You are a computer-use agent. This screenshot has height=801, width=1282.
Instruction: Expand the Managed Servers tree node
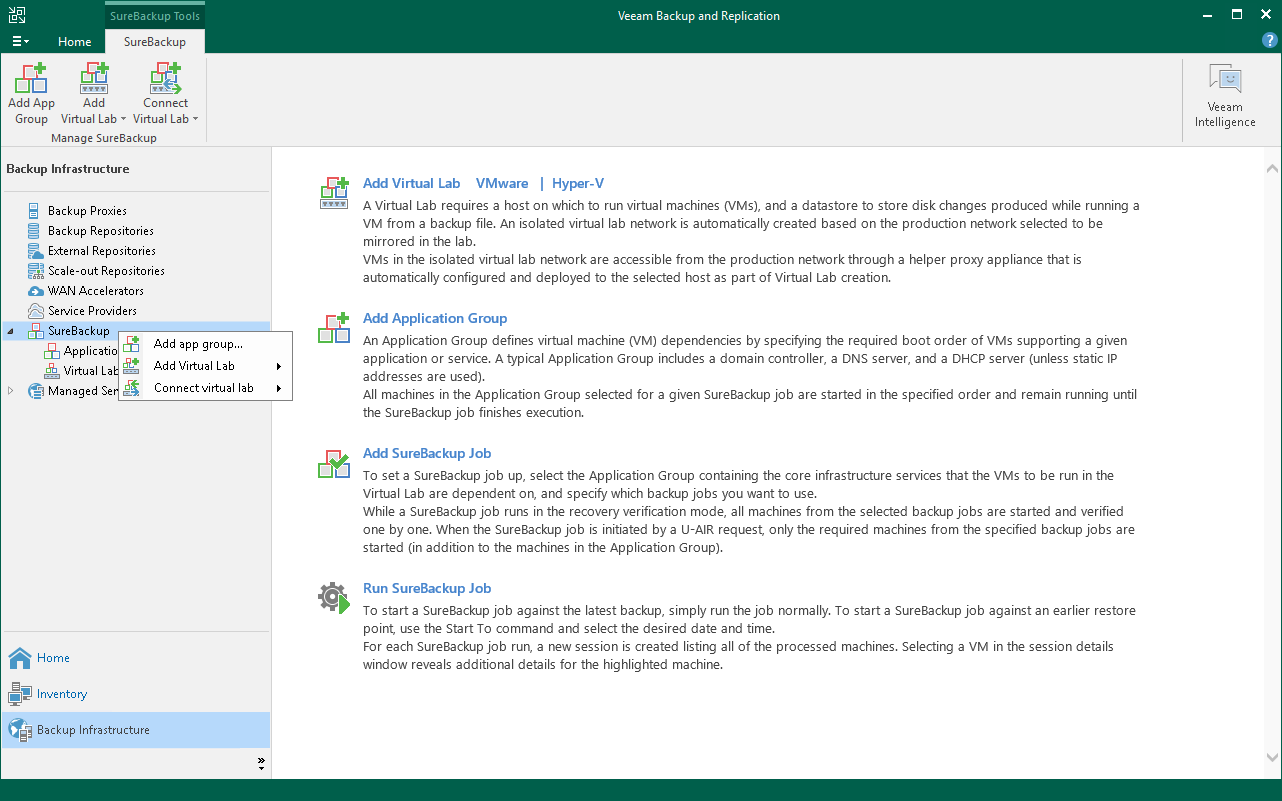tap(11, 391)
